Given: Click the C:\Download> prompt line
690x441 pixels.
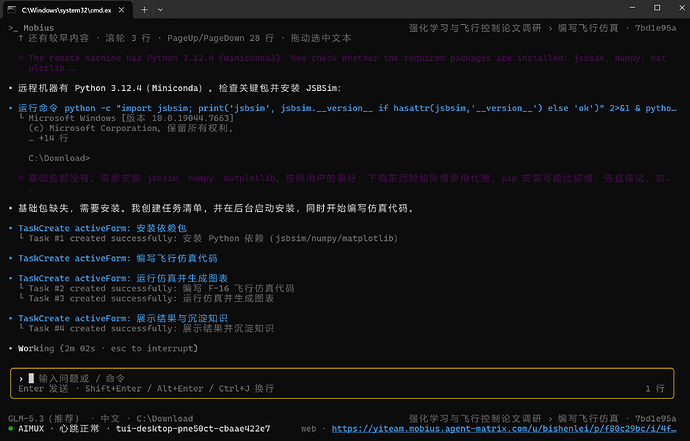Looking at the screenshot, I should click(59, 158).
